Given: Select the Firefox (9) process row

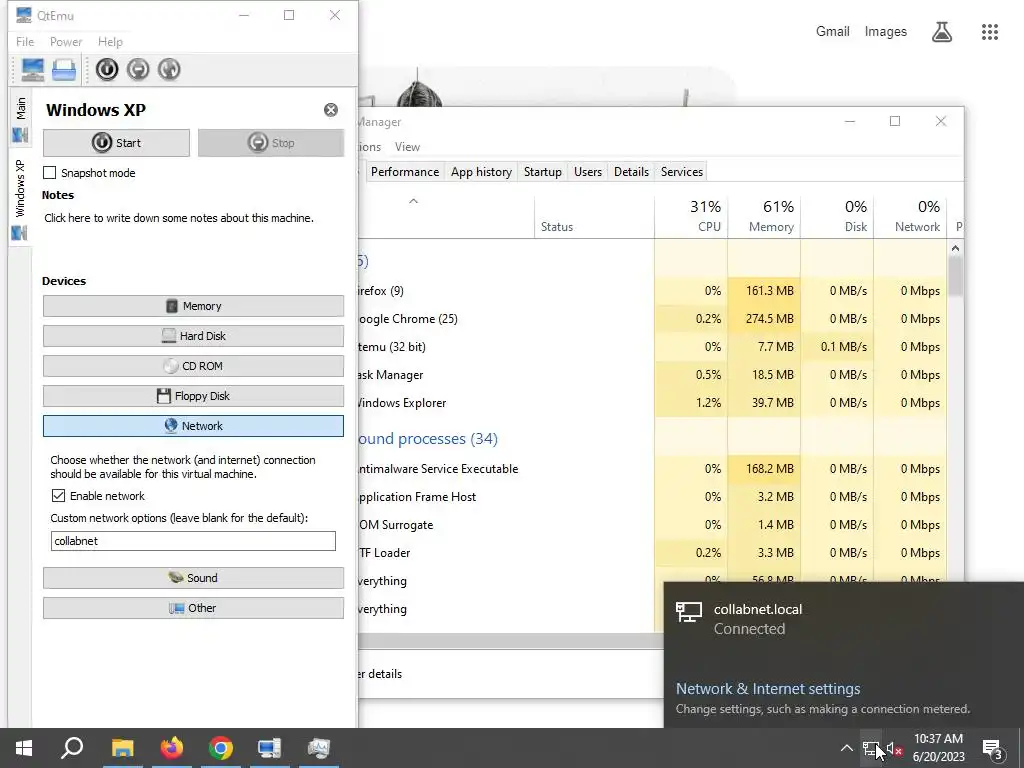Looking at the screenshot, I should pos(652,291).
